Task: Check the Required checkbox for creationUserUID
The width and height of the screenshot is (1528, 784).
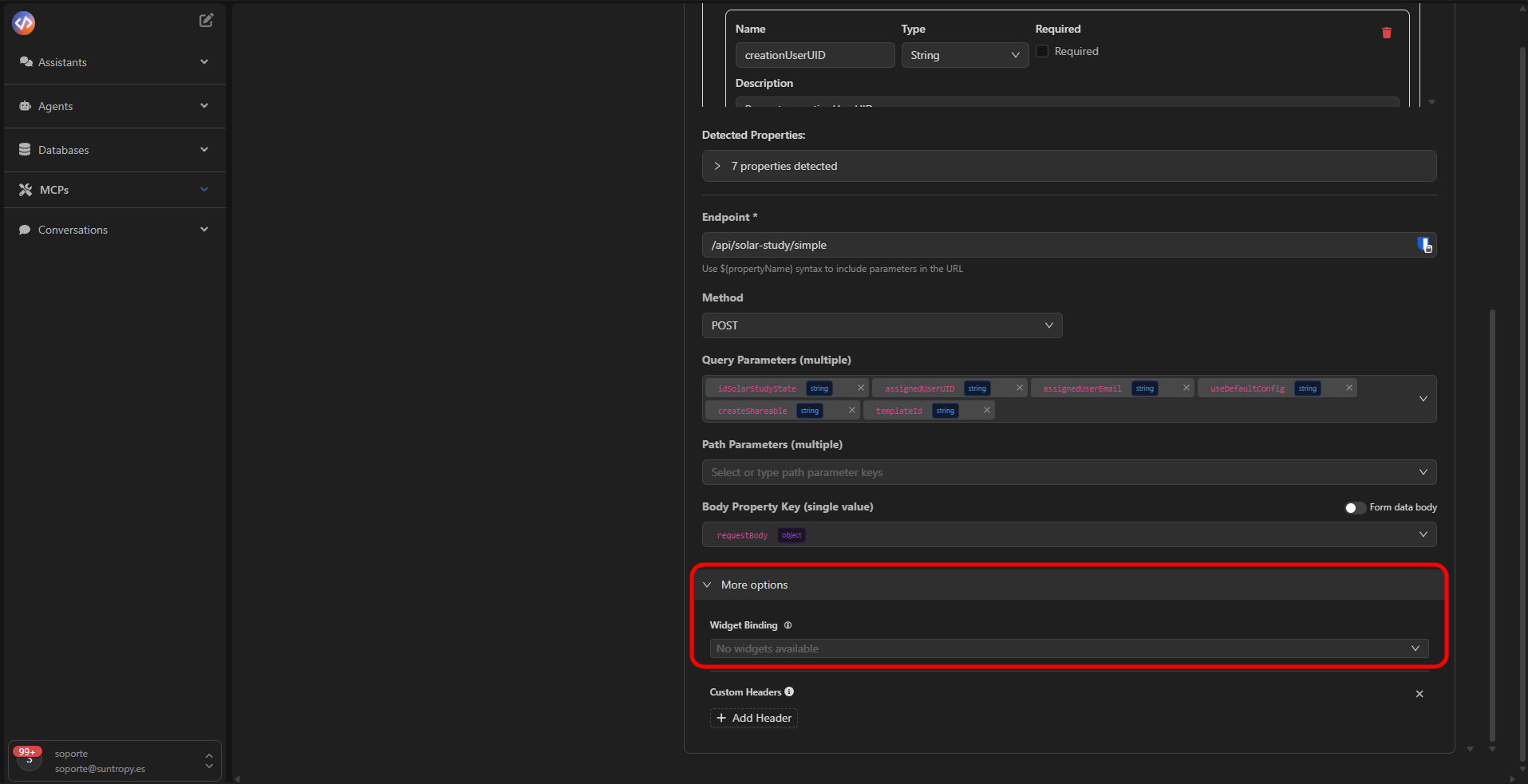Action: pos(1042,51)
